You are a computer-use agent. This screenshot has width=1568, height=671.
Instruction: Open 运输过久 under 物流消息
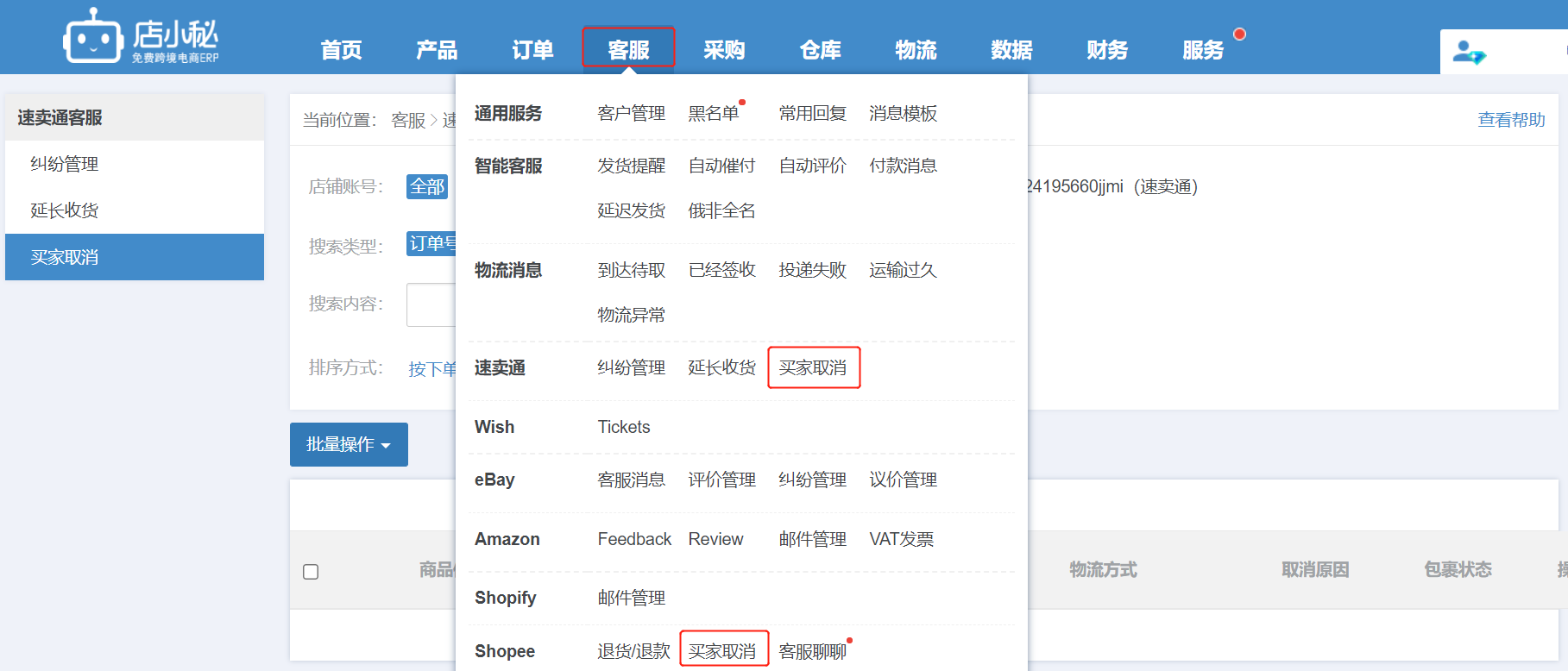[904, 270]
